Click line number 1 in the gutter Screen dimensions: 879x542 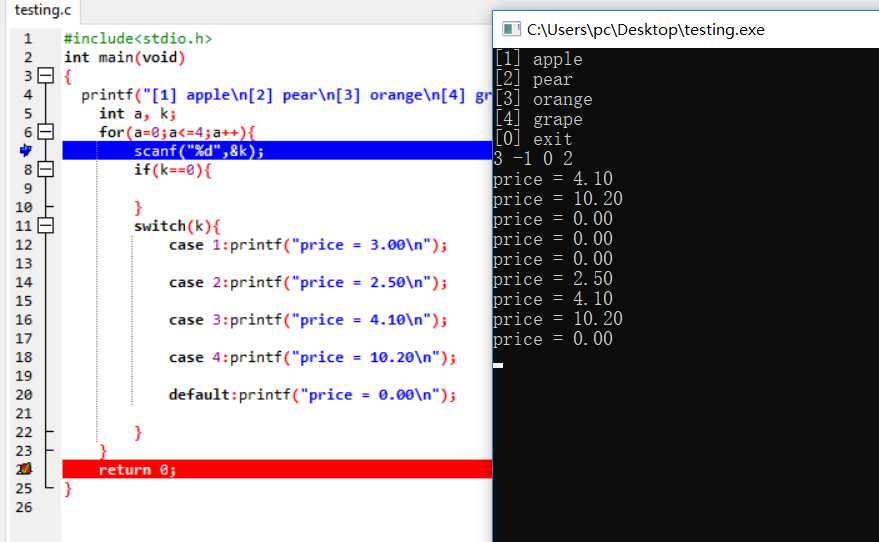point(27,39)
